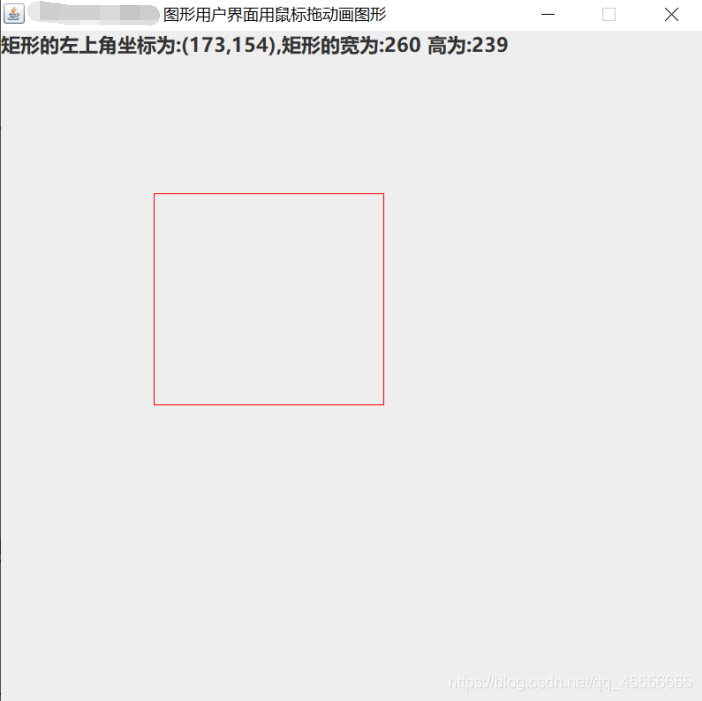
Task: Click the red rectangle's top-left corner
Action: click(154, 194)
